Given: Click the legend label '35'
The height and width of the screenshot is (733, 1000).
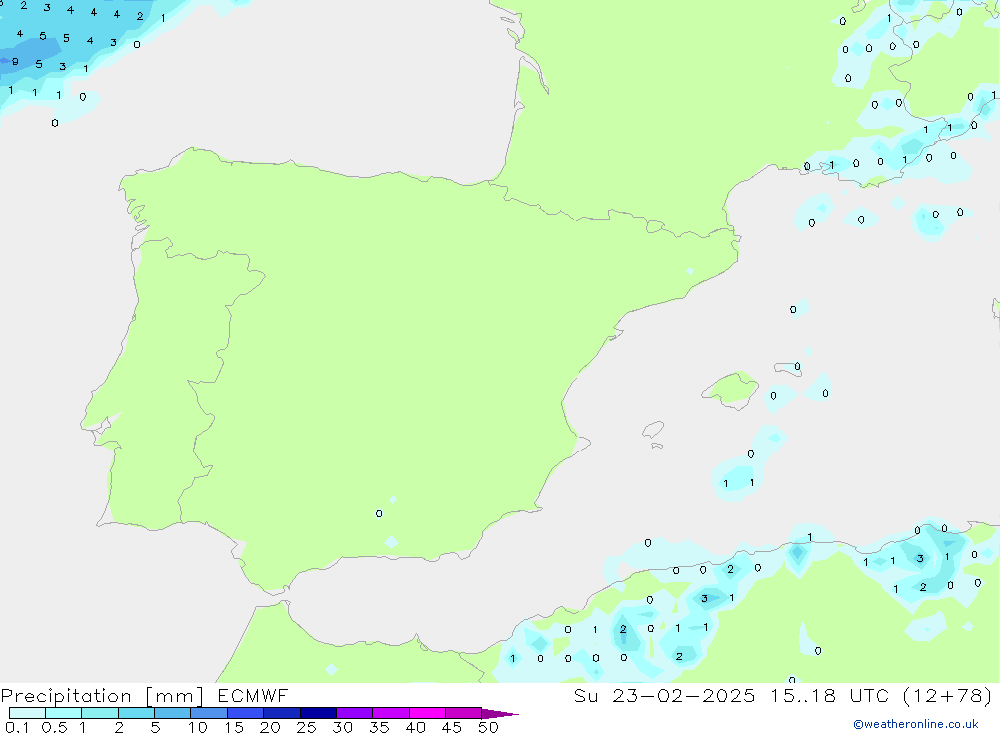Looking at the screenshot, I should point(379,727).
